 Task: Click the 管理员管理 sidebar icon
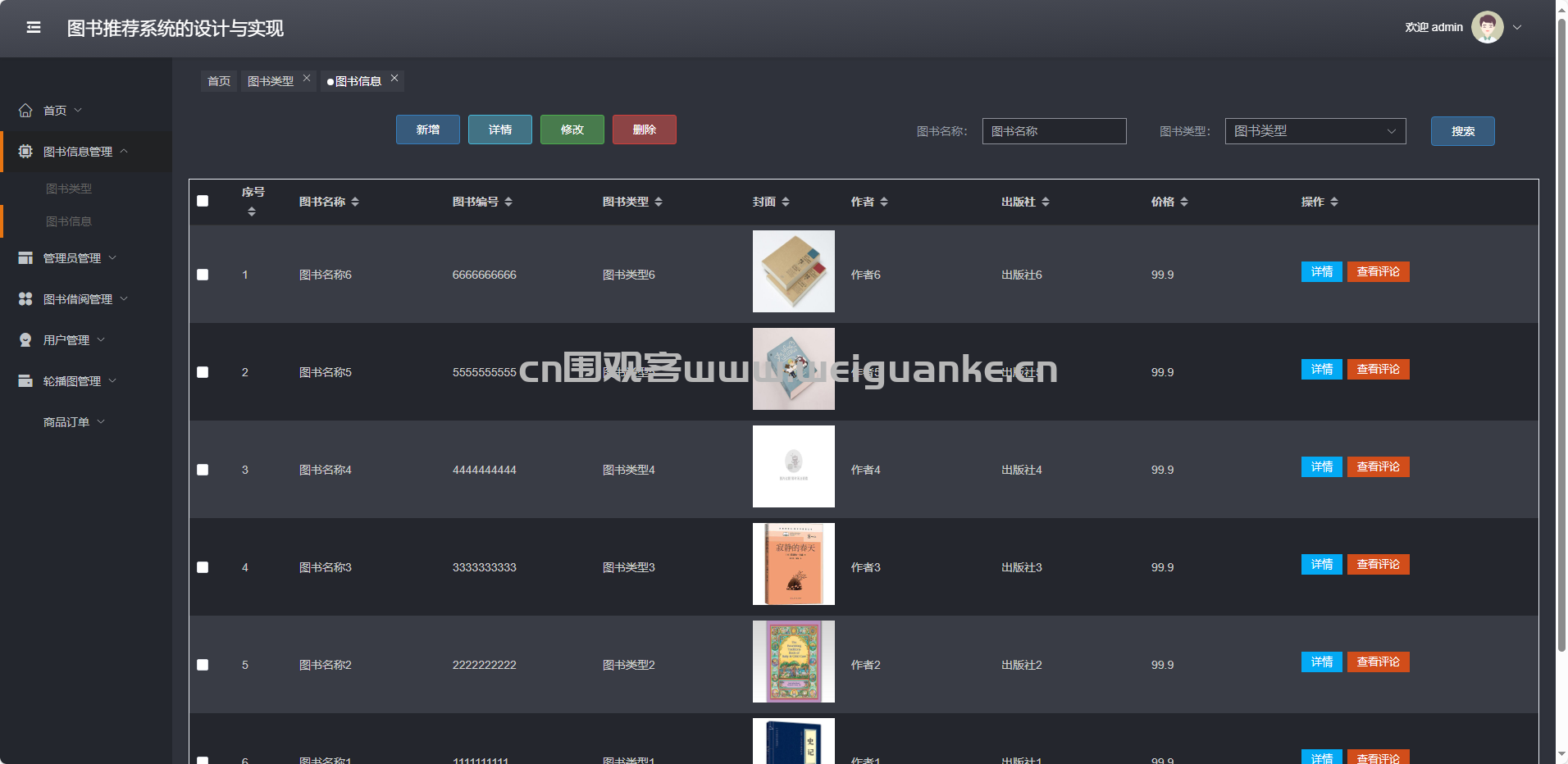[x=25, y=258]
